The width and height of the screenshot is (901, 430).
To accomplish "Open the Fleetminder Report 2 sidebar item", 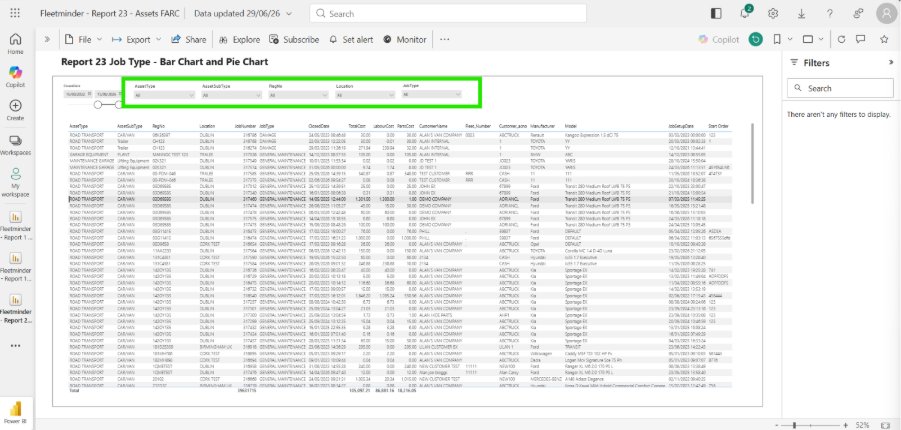I will point(16,309).
